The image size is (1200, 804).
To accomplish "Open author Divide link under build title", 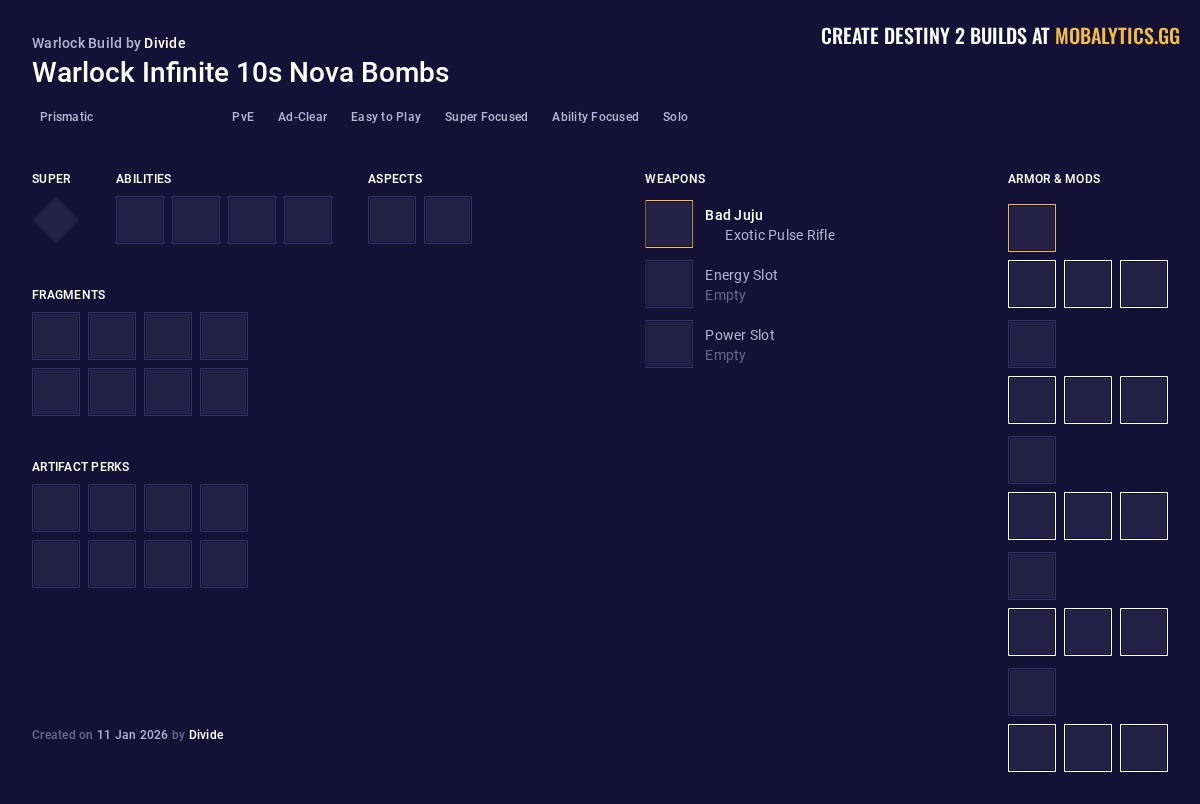I will 165,43.
